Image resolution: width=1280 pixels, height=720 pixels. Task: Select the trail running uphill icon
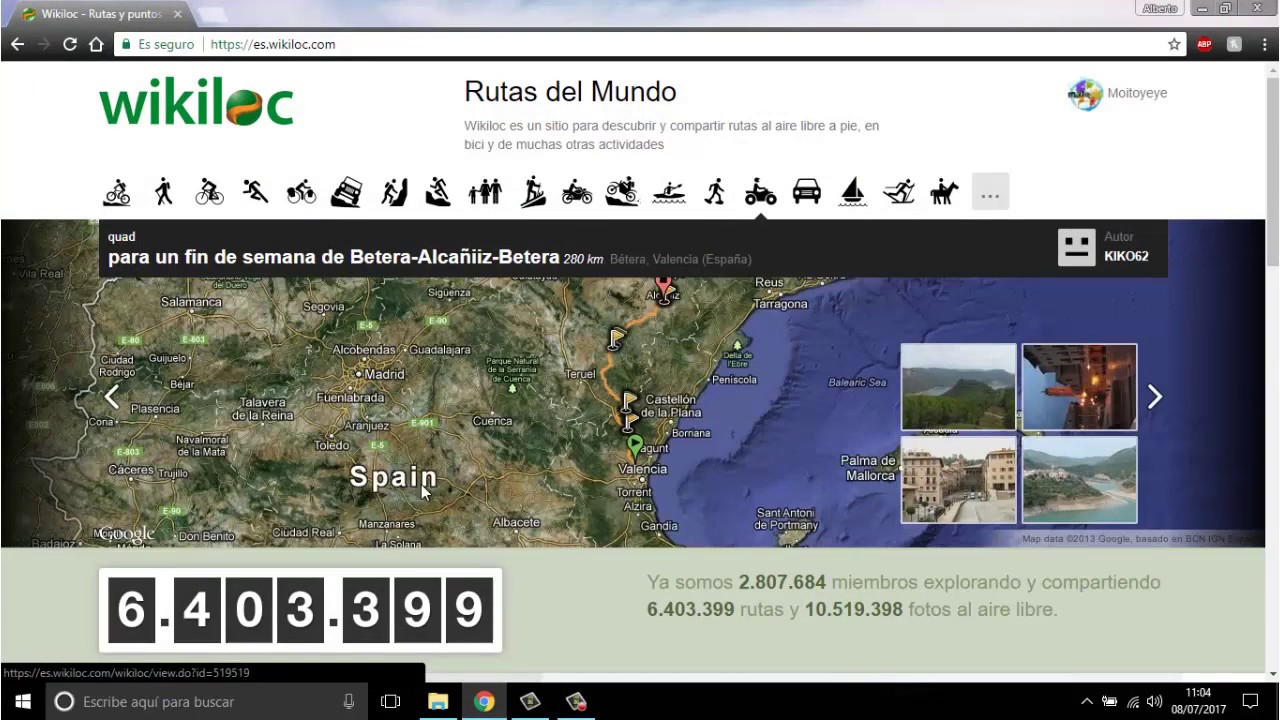438,191
